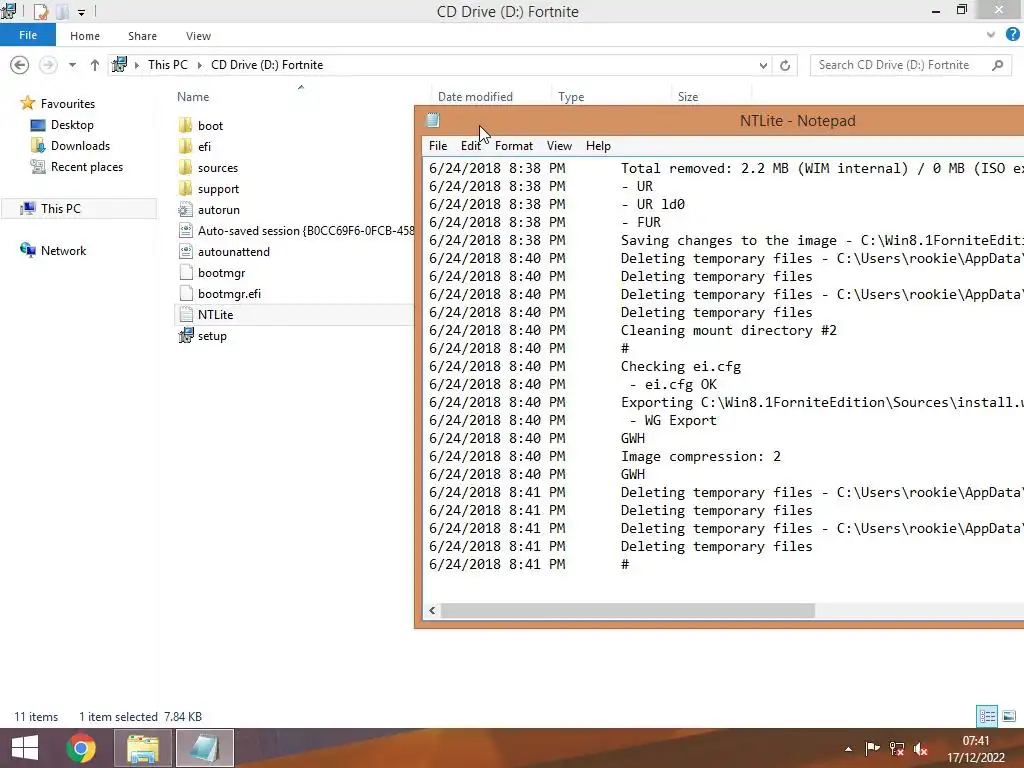Open File Explorer taskbar button
Screen dimensions: 1024x768
pos(143,748)
